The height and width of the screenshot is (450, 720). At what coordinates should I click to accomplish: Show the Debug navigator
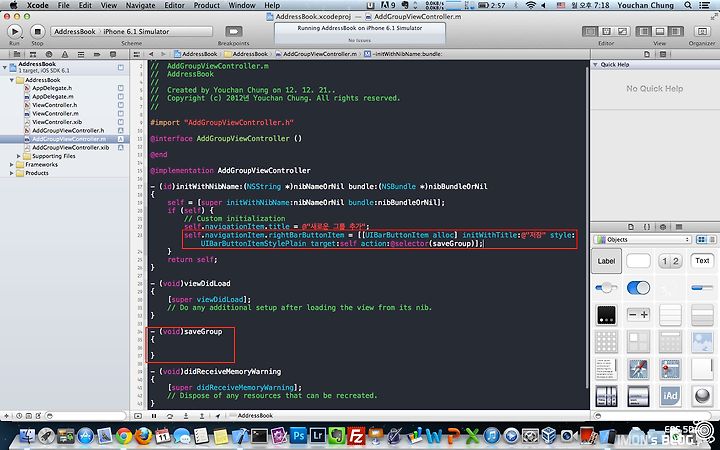[81, 54]
